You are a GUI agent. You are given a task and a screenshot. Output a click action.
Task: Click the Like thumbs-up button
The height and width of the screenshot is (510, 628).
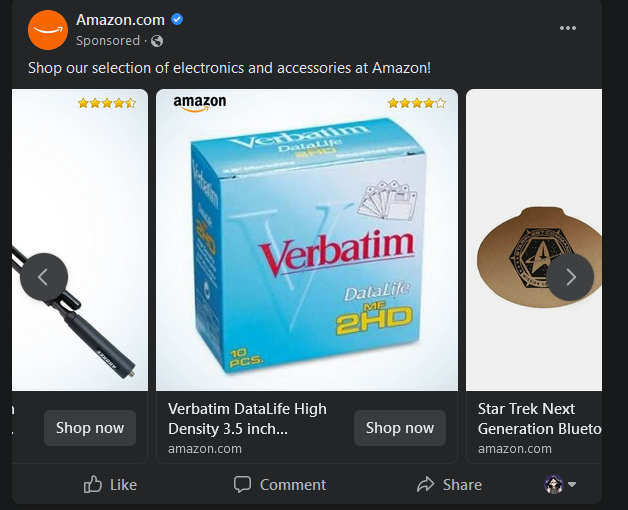point(110,484)
